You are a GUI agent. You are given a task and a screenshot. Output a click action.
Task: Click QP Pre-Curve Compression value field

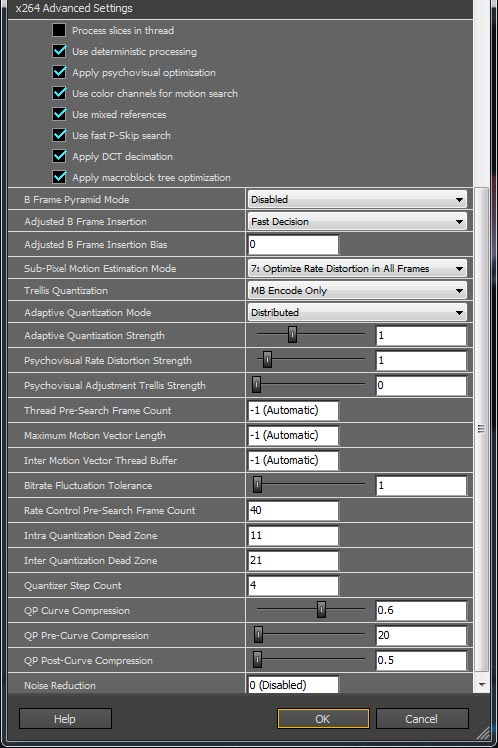click(x=421, y=635)
